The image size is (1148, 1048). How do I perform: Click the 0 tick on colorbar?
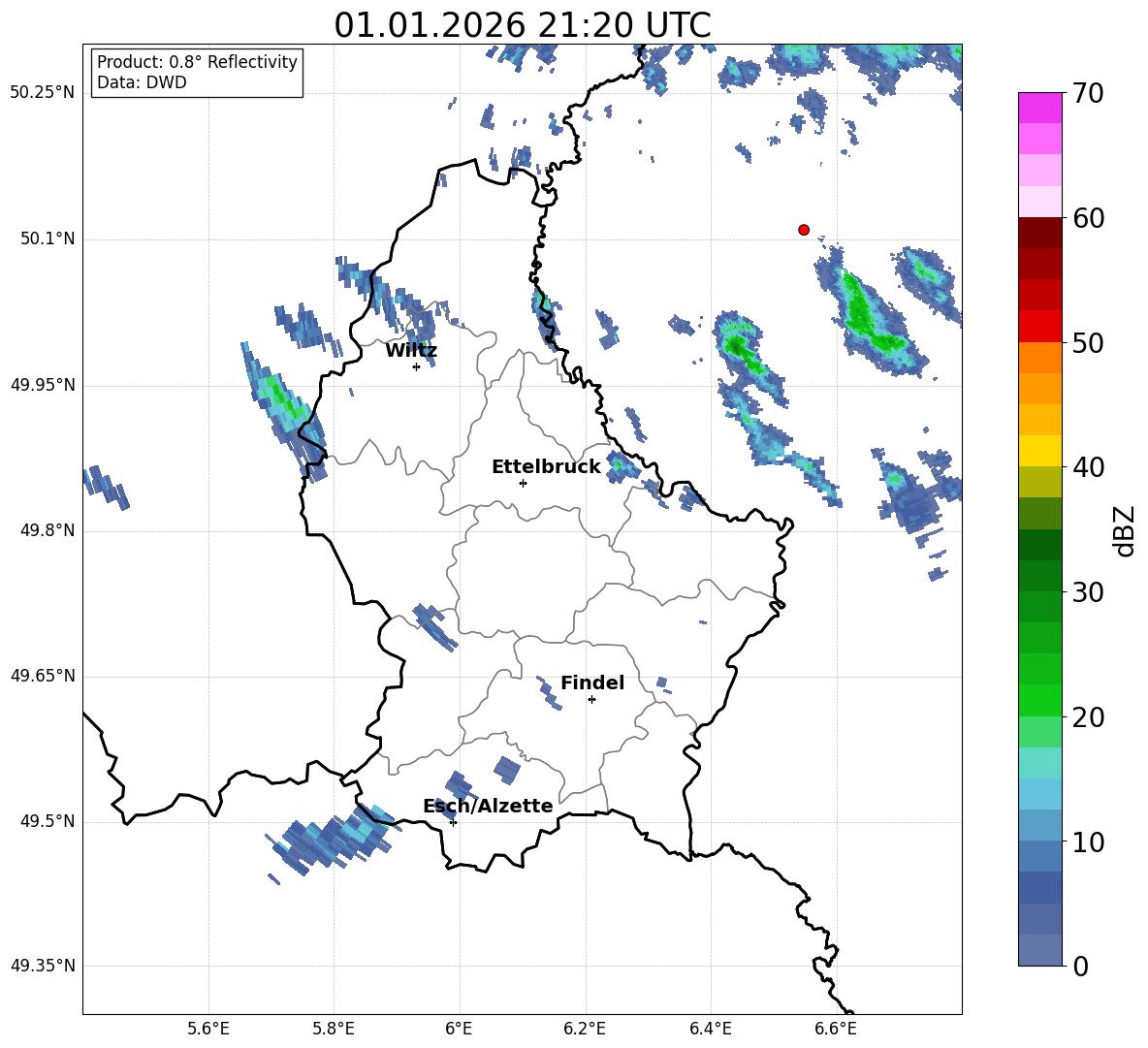[1080, 966]
